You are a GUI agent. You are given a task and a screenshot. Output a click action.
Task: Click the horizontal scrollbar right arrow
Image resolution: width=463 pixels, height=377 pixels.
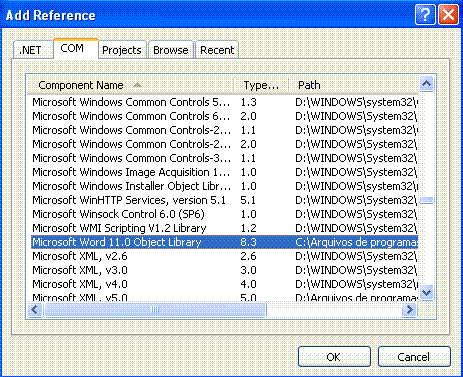[409, 310]
